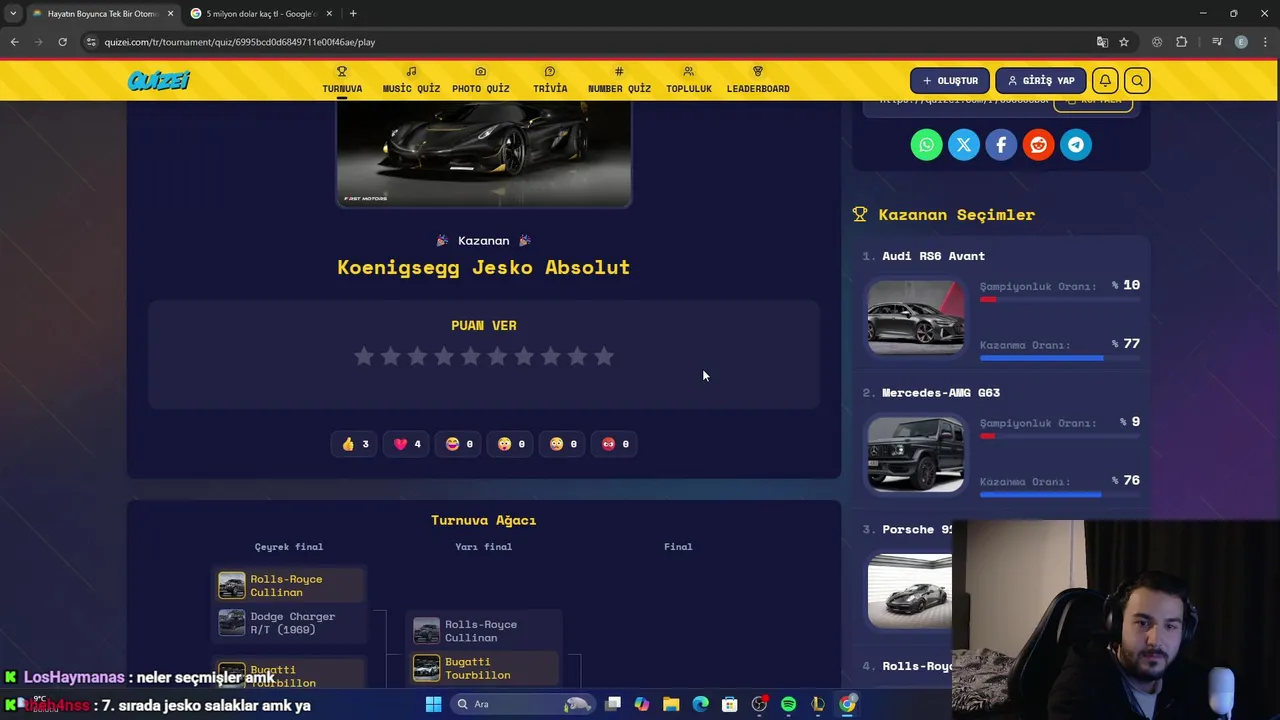This screenshot has width=1280, height=720.
Task: Click the 'Koenigsegg Jesko Absolut' winner title
Action: (484, 267)
